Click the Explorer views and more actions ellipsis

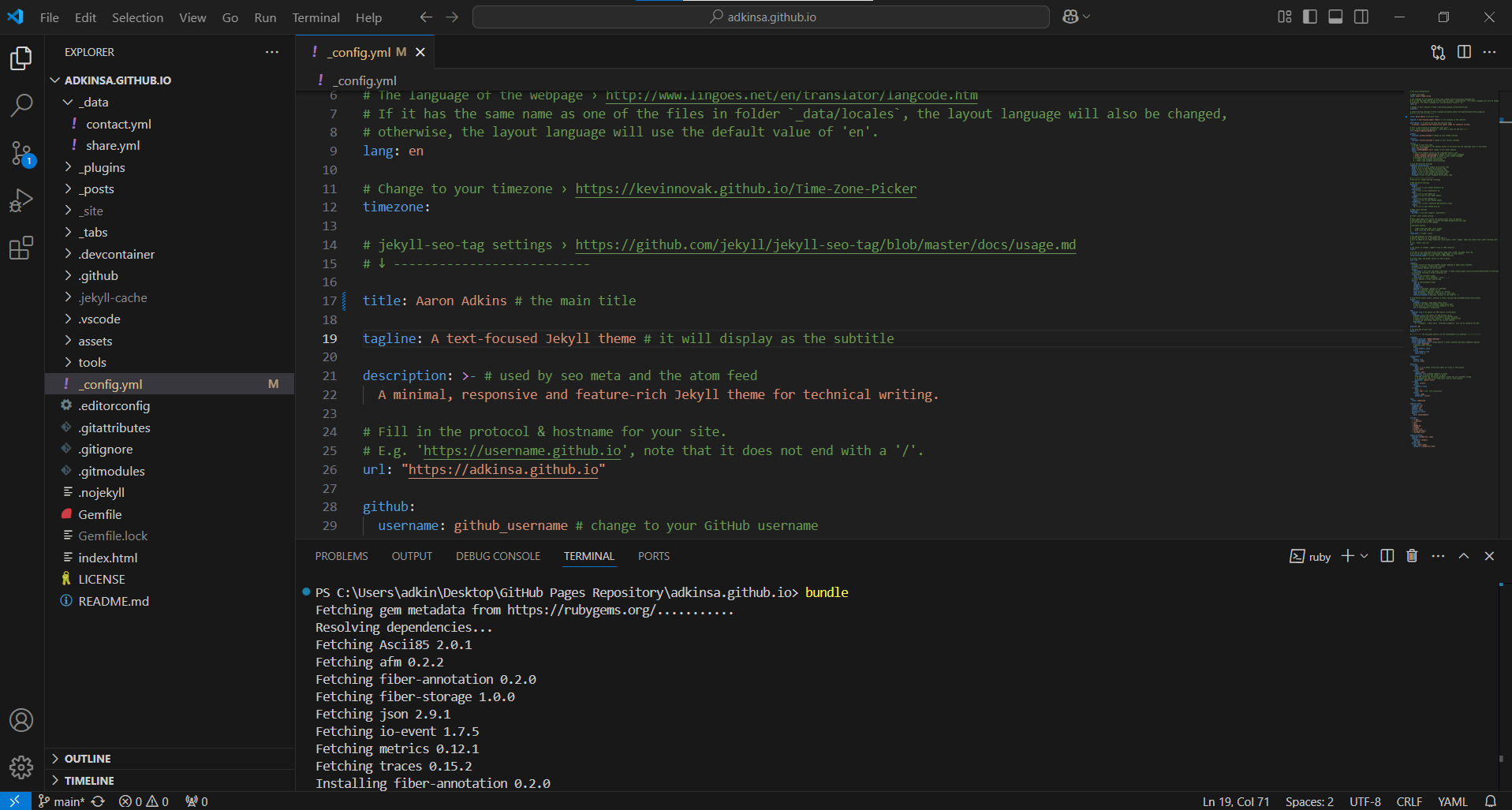pos(272,52)
